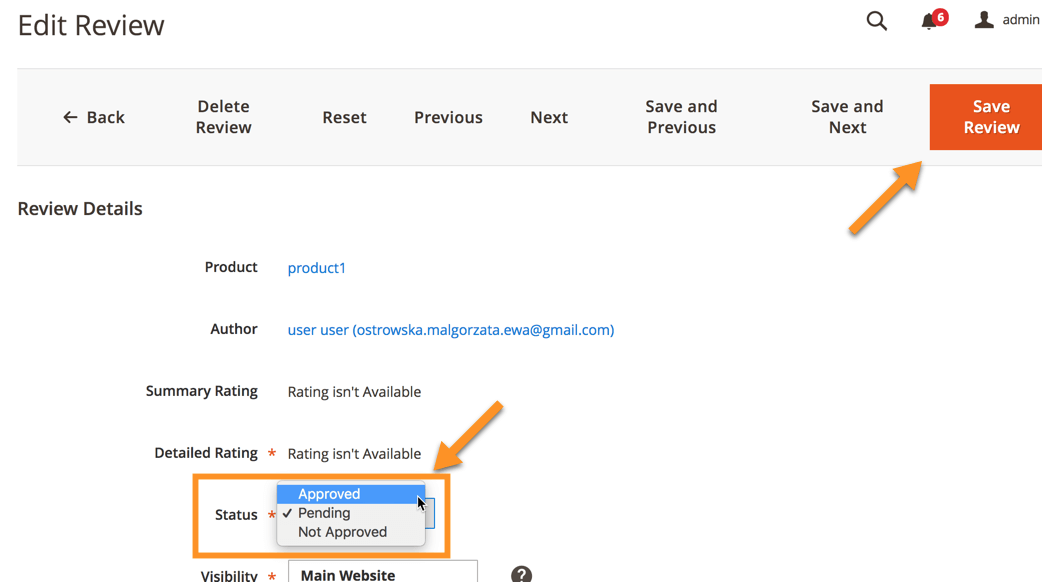This screenshot has width=1042, height=582.
Task: Go to the Previous review
Action: 448,117
